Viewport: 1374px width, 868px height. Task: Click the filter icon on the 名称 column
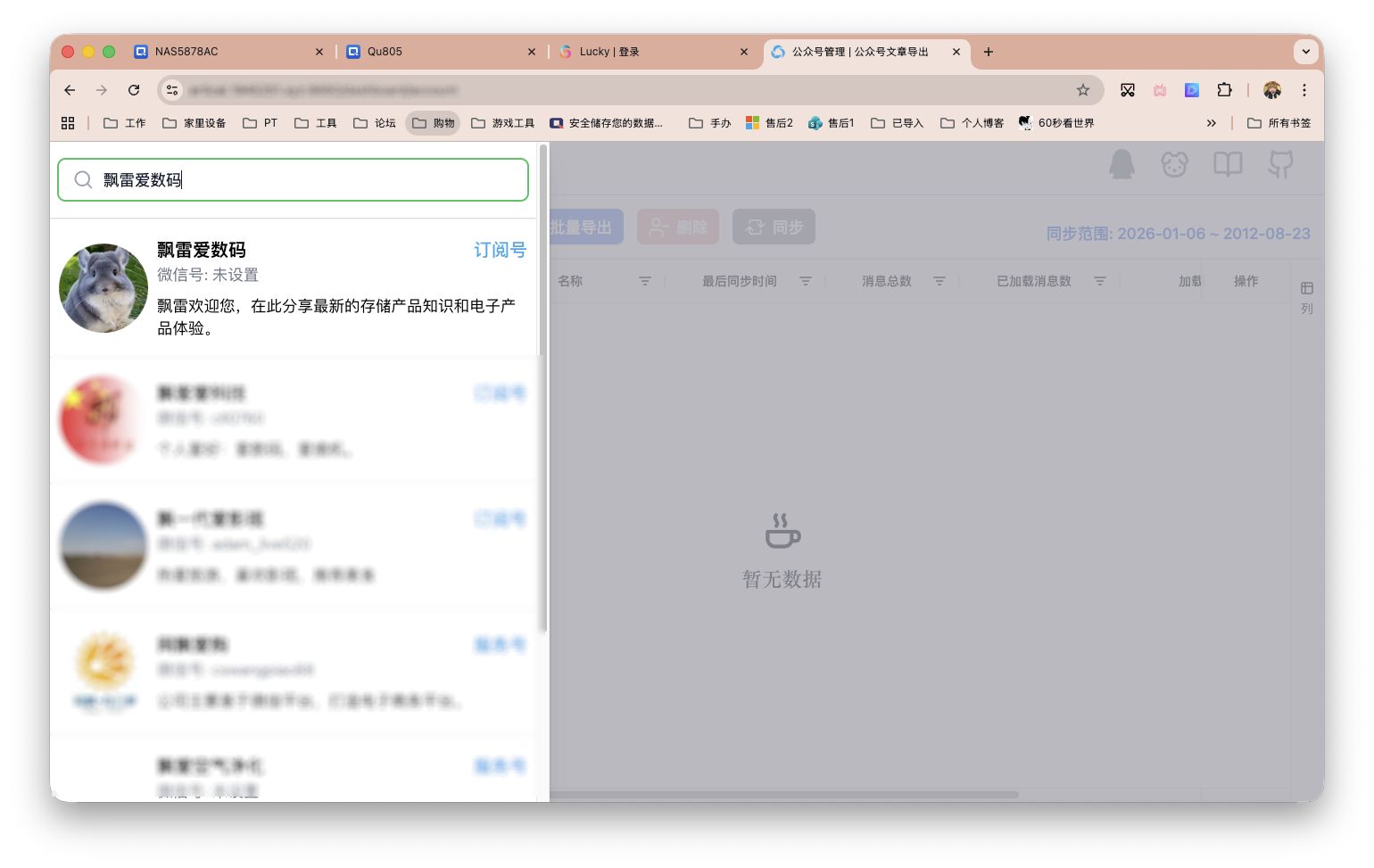(644, 280)
